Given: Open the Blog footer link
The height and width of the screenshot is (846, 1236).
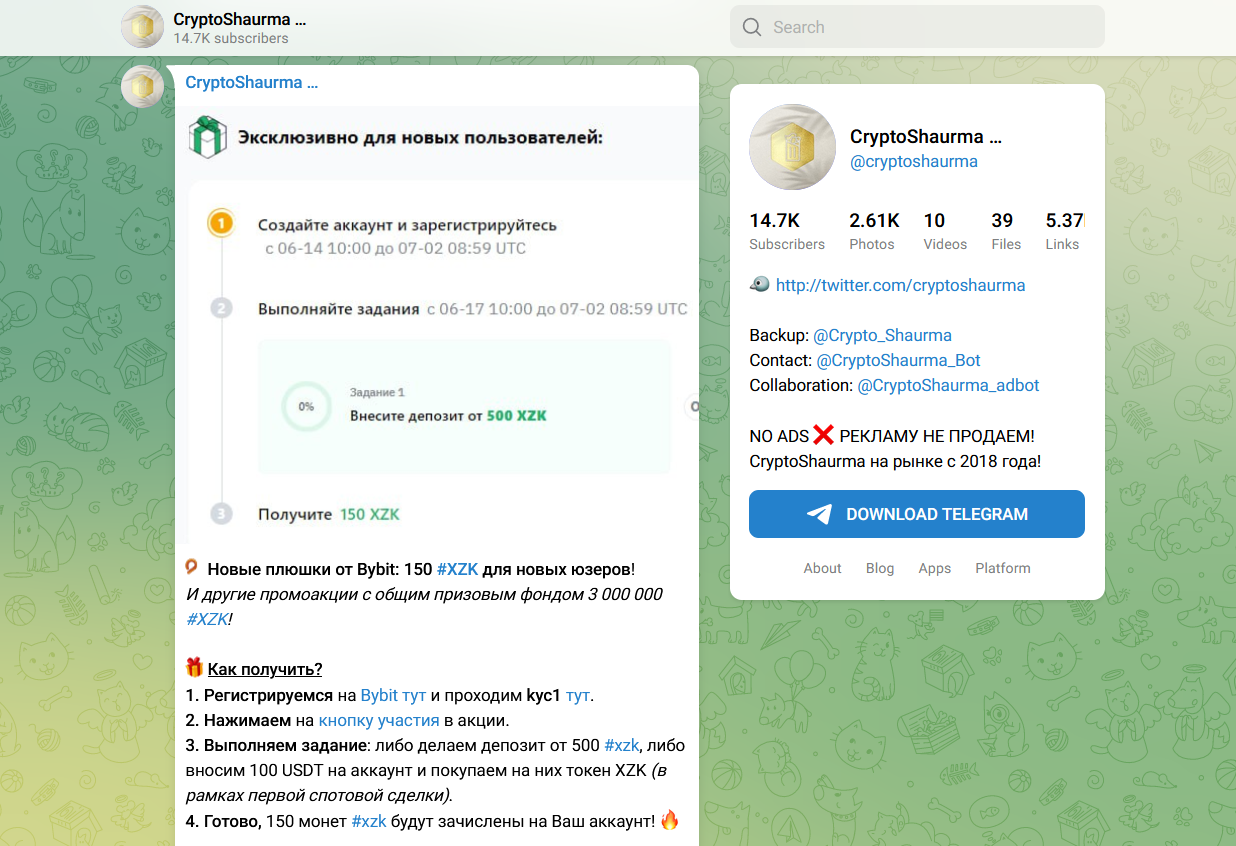Looking at the screenshot, I should (x=880, y=568).
